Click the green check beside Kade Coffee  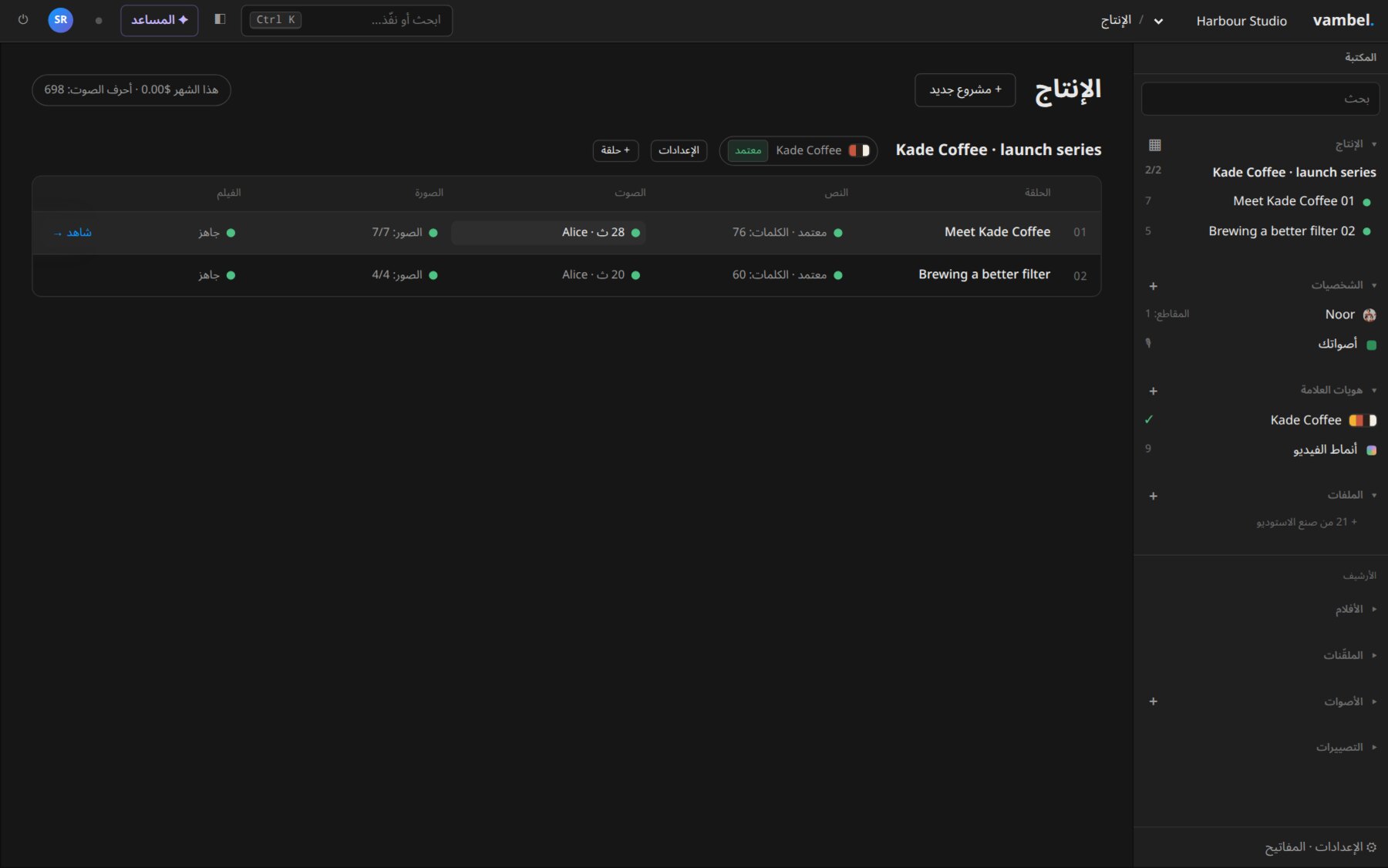point(1149,420)
